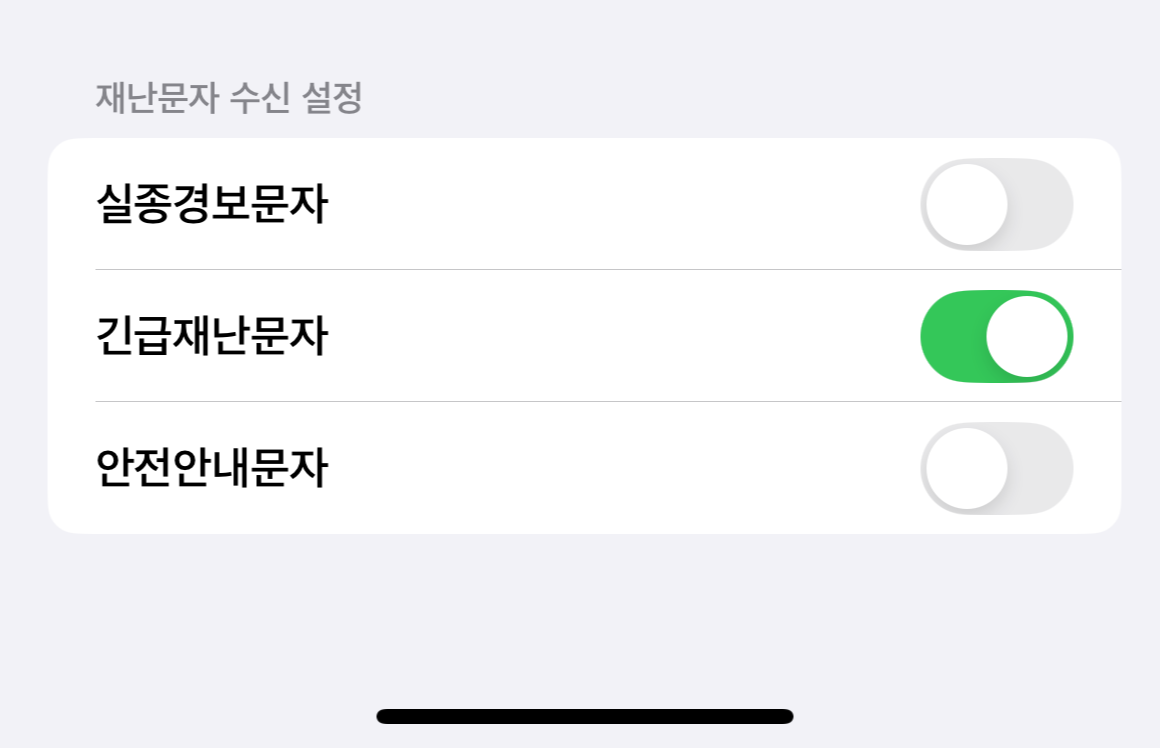Viewport: 1160px width, 748px height.
Task: Tap the green switch next to 긴급재난문자
Action: tap(996, 336)
